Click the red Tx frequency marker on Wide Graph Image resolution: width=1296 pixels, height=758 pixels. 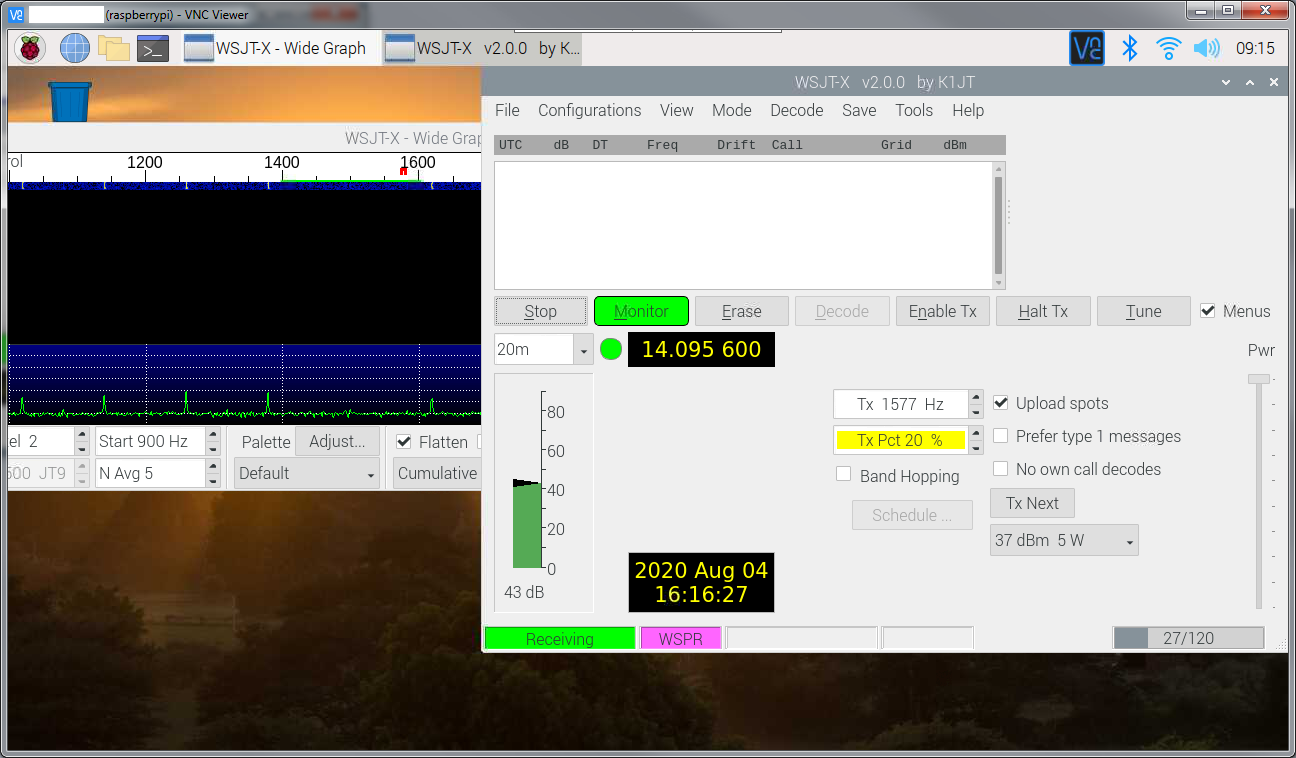(403, 172)
